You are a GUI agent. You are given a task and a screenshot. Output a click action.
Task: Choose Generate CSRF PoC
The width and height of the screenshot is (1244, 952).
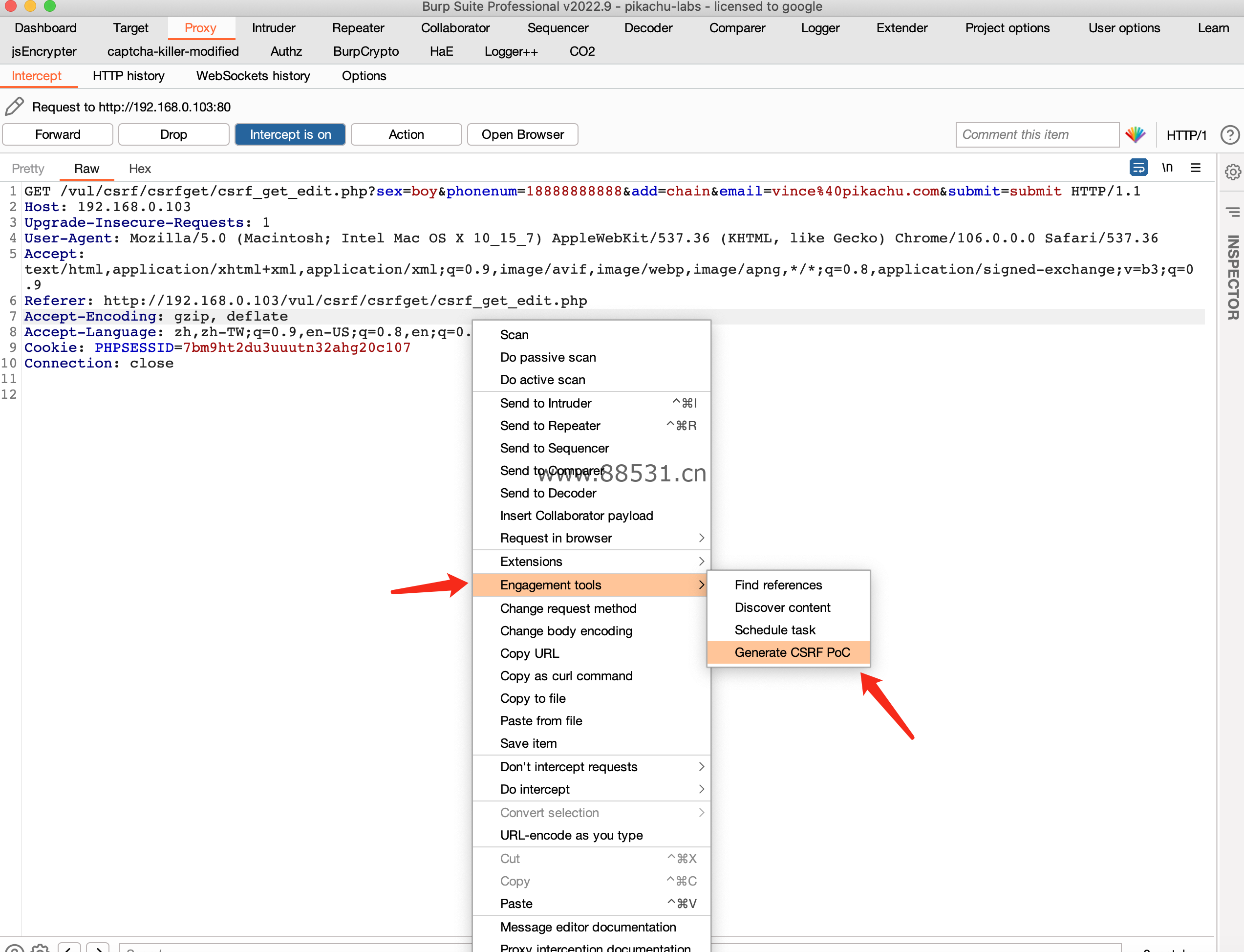click(x=789, y=652)
